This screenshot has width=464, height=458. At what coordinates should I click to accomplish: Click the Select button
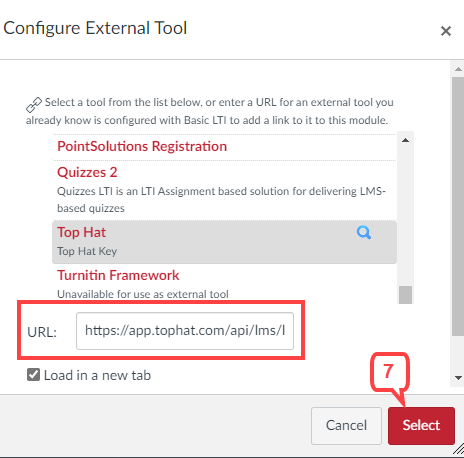point(421,426)
